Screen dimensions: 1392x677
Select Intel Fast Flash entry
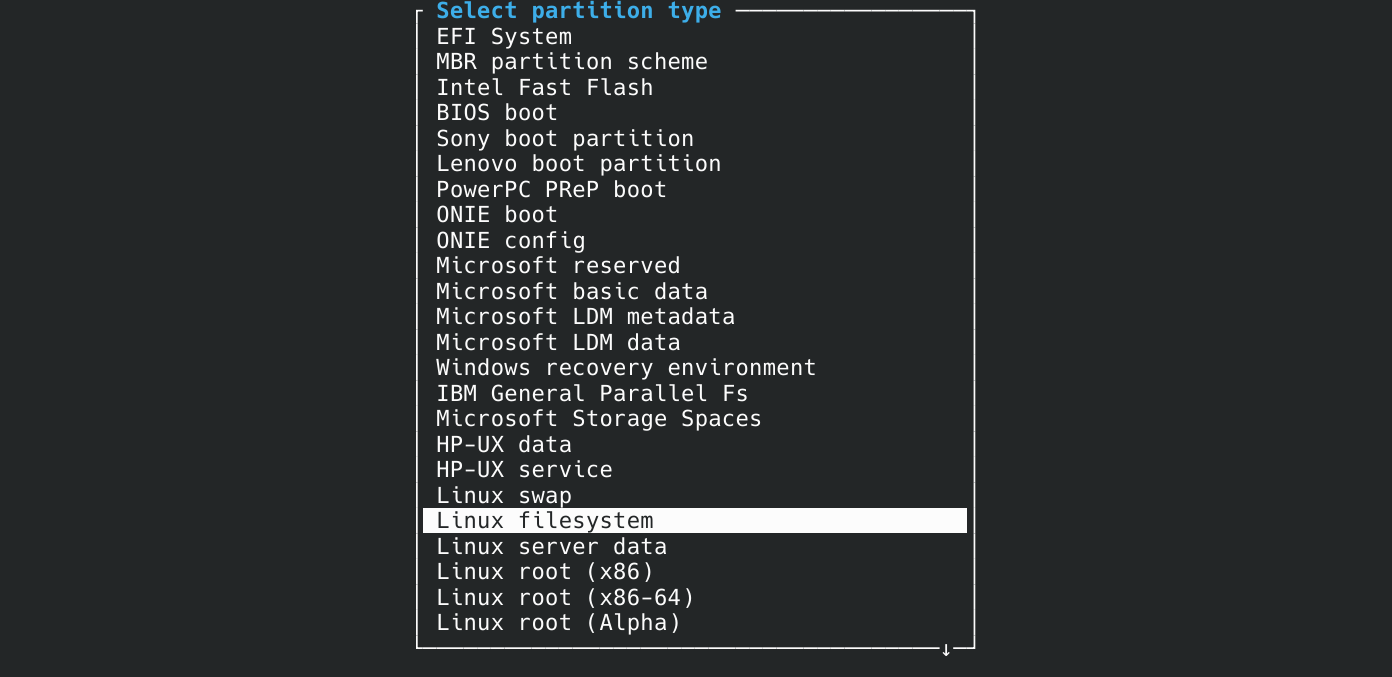click(544, 87)
